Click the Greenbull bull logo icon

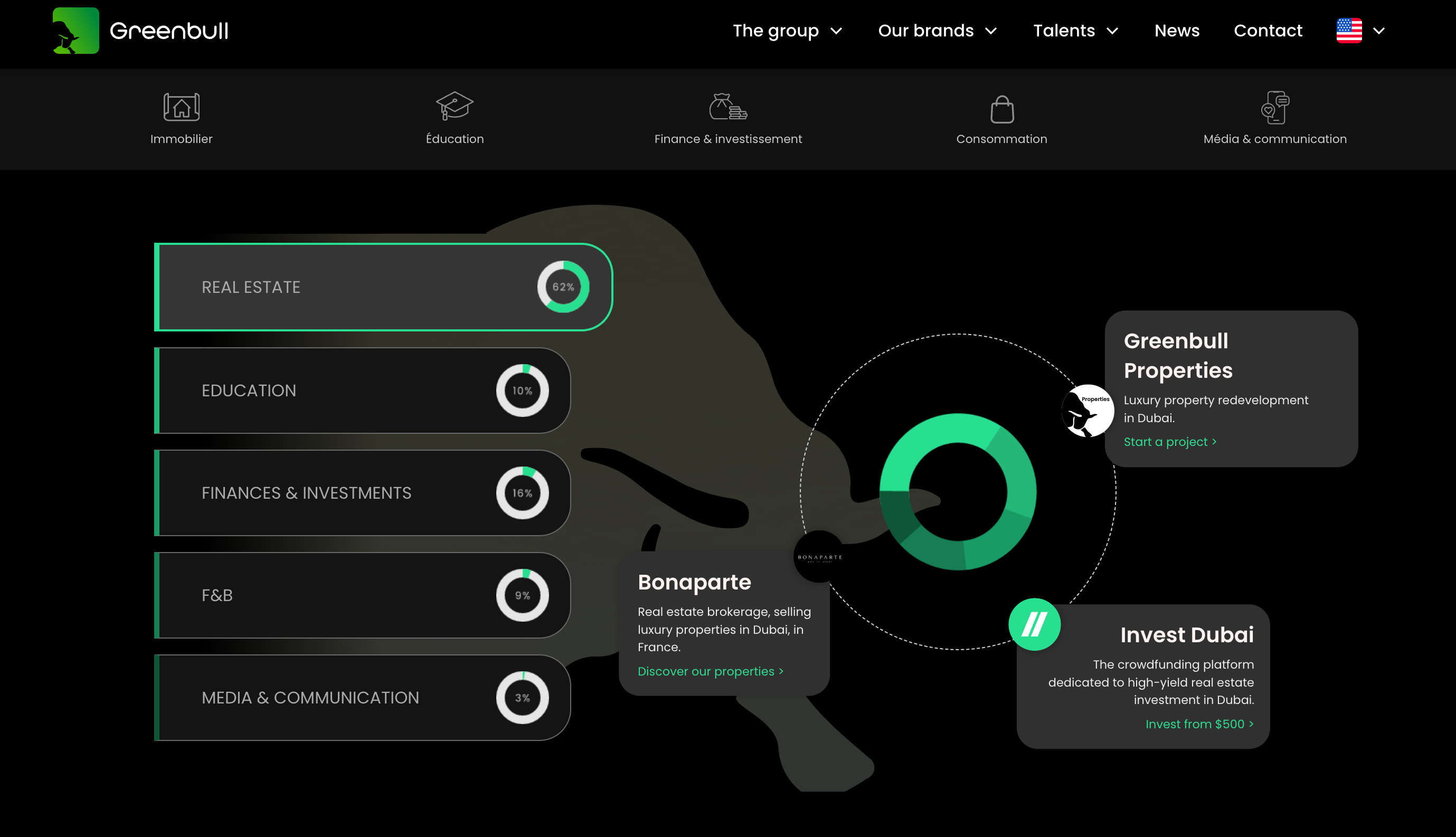[x=75, y=31]
